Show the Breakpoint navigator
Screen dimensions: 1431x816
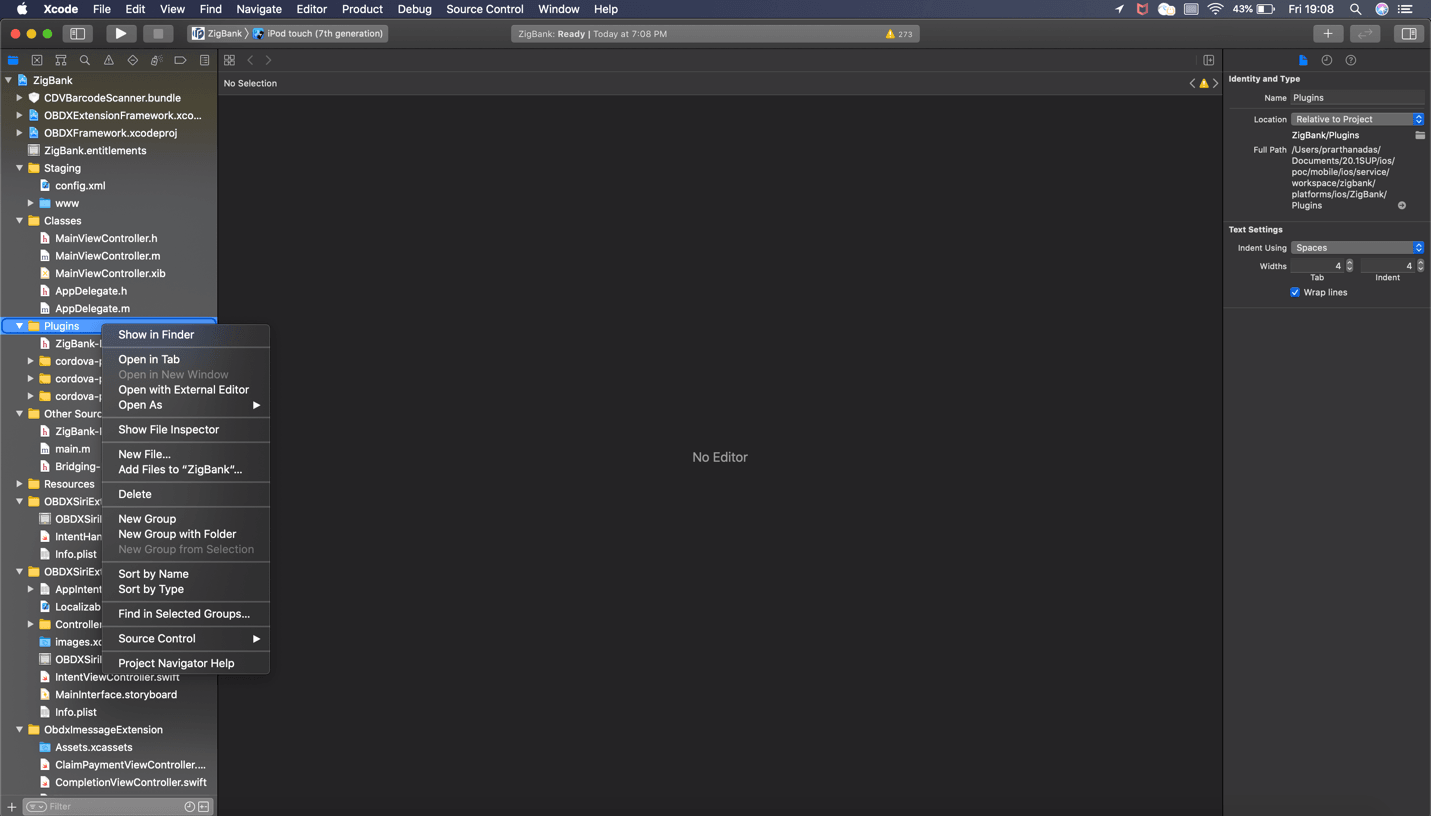coord(180,60)
